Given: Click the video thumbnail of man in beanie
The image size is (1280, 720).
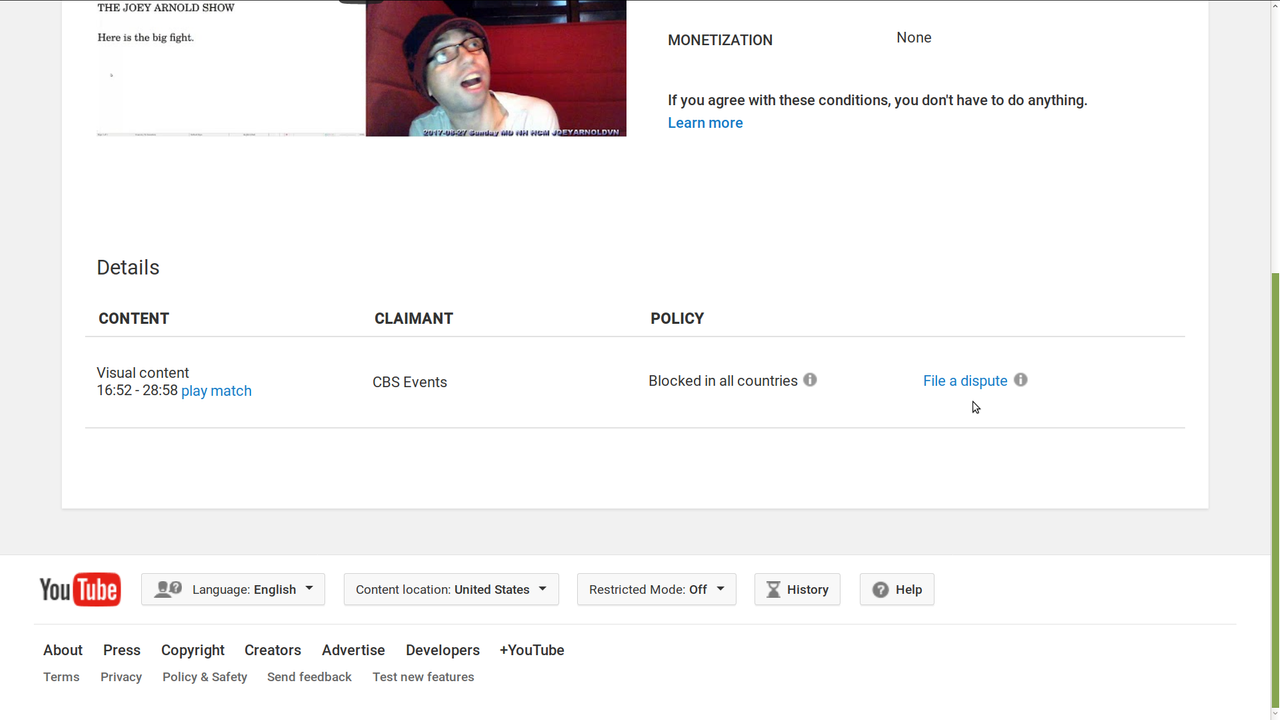Looking at the screenshot, I should coord(496,68).
